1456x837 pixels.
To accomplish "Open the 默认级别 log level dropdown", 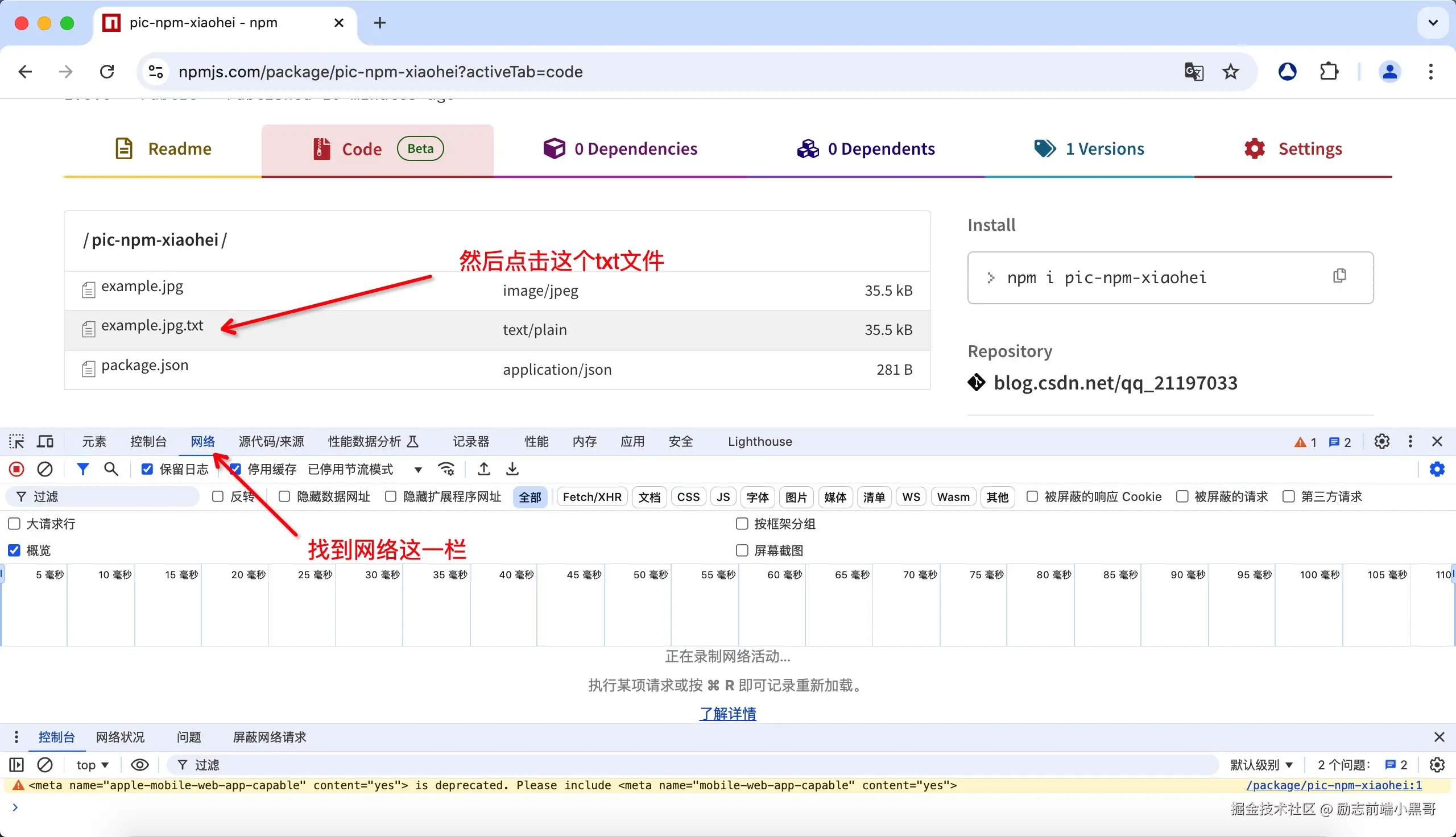I will pos(1262,765).
